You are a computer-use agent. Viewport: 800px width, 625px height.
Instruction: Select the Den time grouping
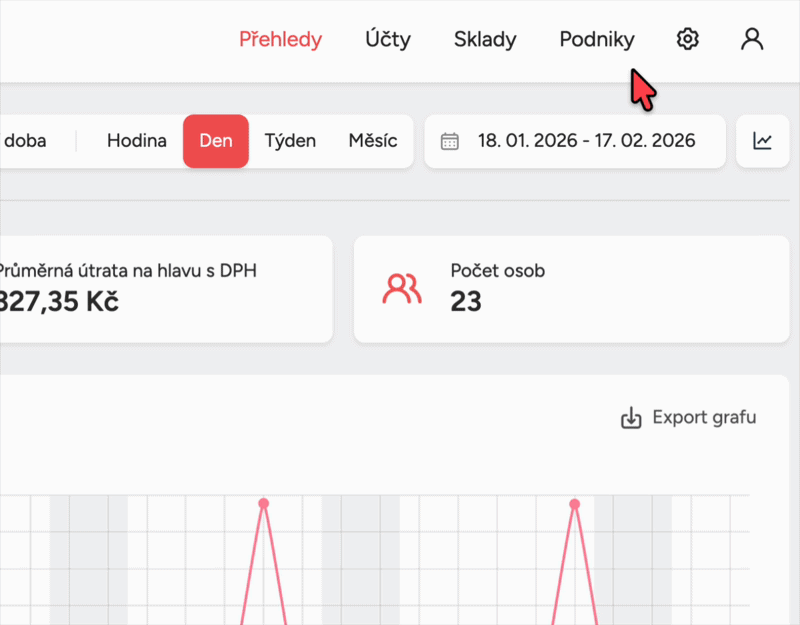pyautogui.click(x=216, y=141)
